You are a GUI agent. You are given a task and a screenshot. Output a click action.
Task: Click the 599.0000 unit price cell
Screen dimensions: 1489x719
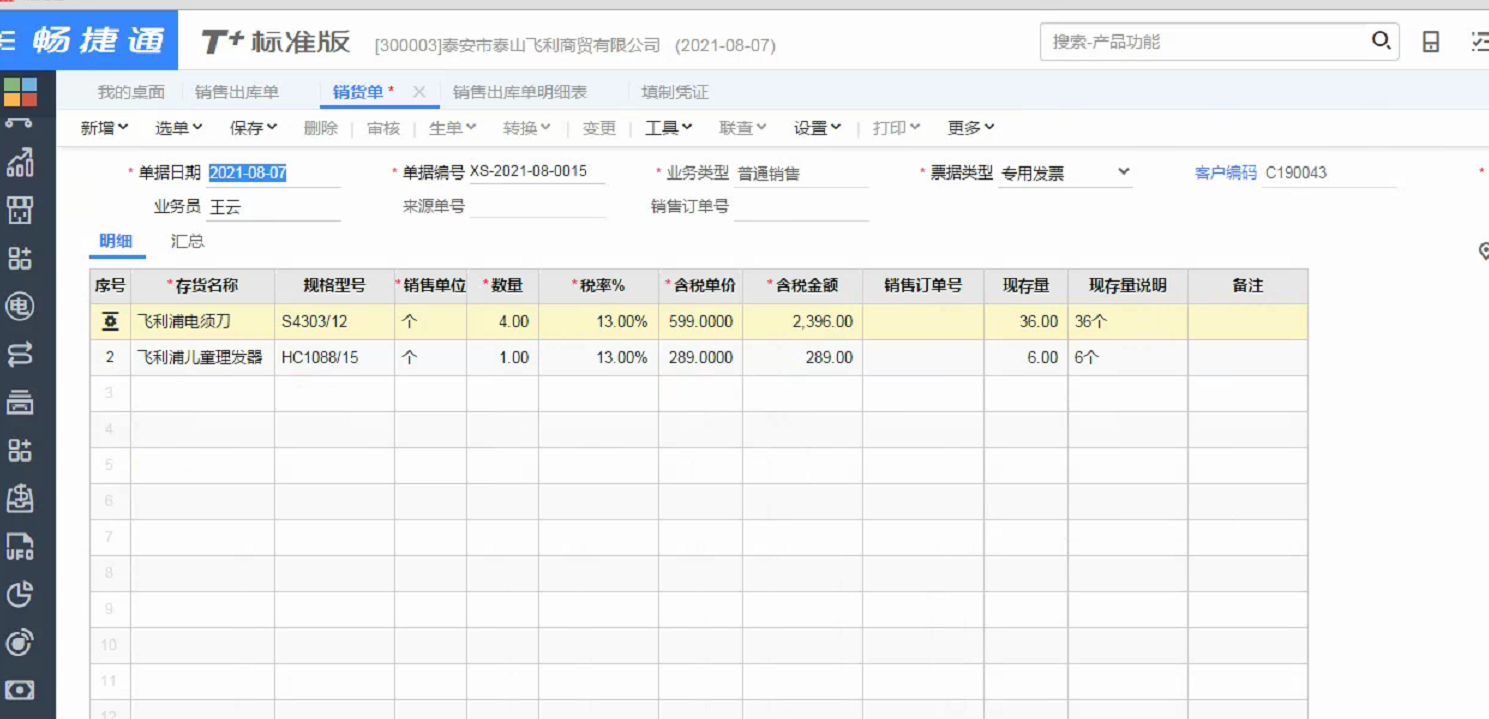coord(701,322)
